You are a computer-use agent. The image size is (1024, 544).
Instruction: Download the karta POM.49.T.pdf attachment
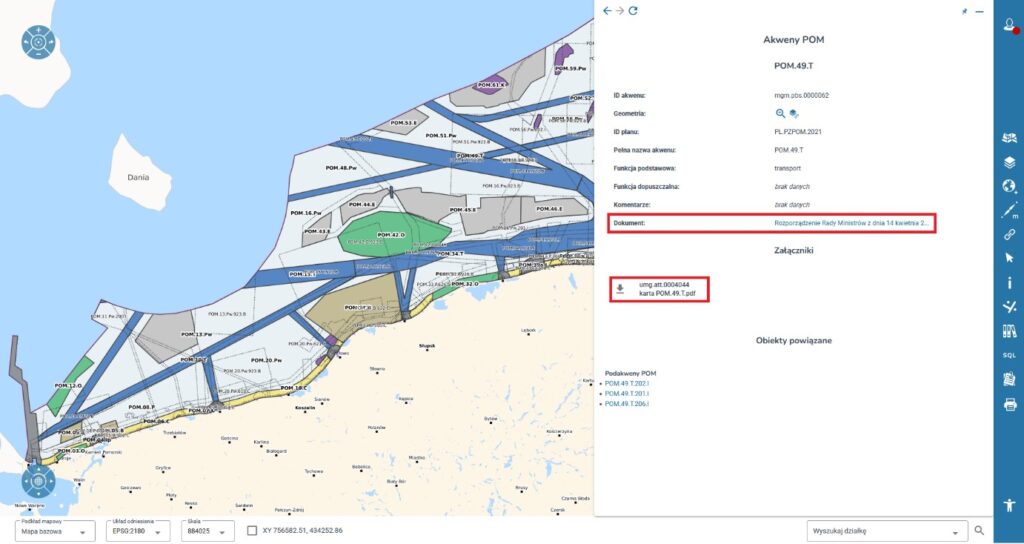pos(620,290)
